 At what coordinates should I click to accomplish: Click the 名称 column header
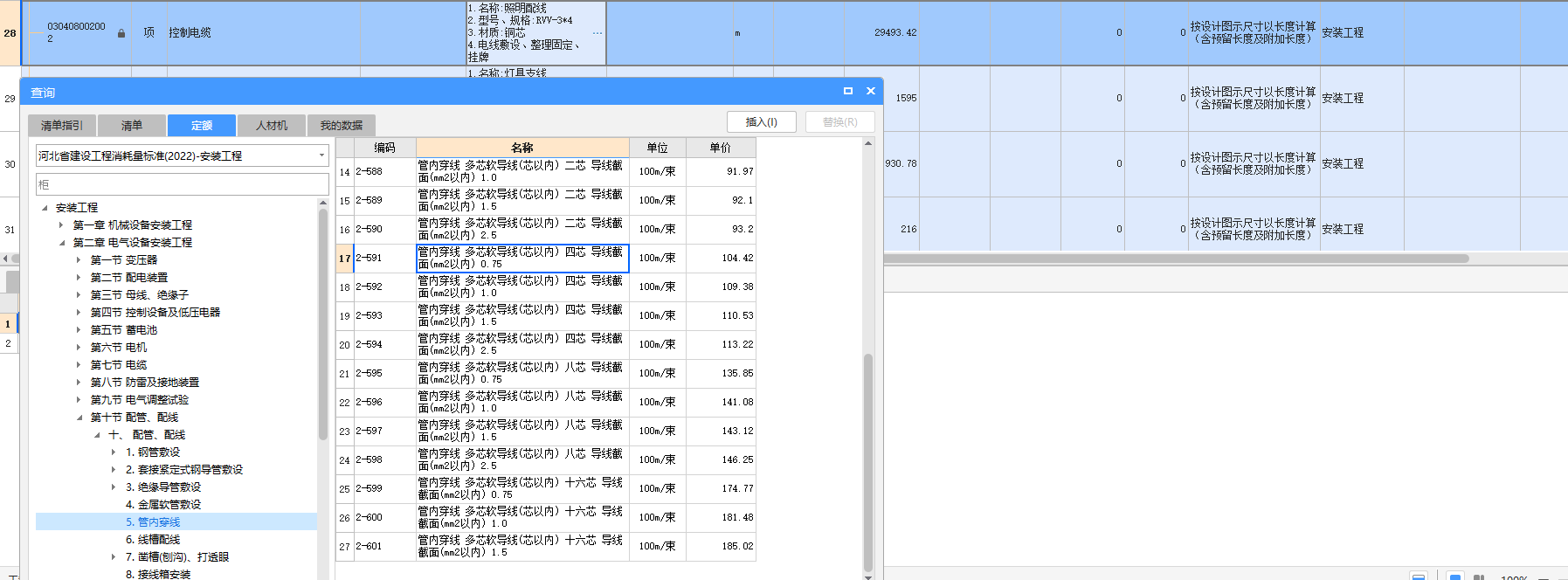click(522, 148)
